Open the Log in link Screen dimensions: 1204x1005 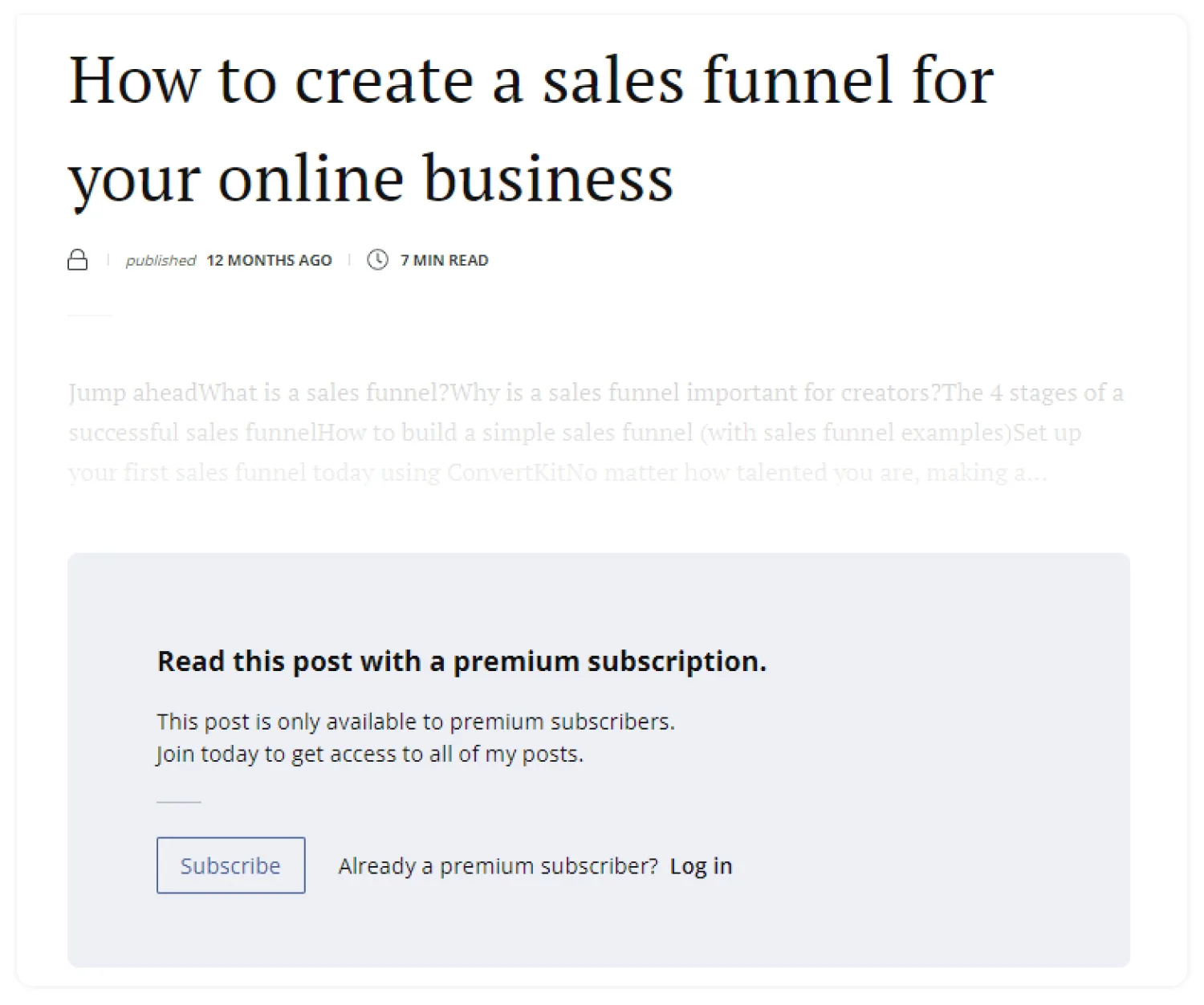pos(701,866)
